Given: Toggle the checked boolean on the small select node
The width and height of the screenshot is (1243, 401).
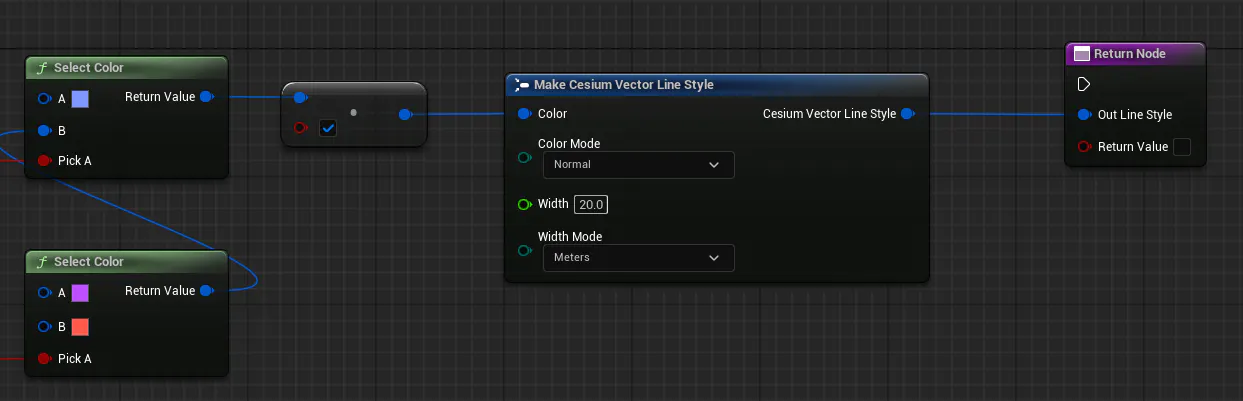Looking at the screenshot, I should (328, 128).
